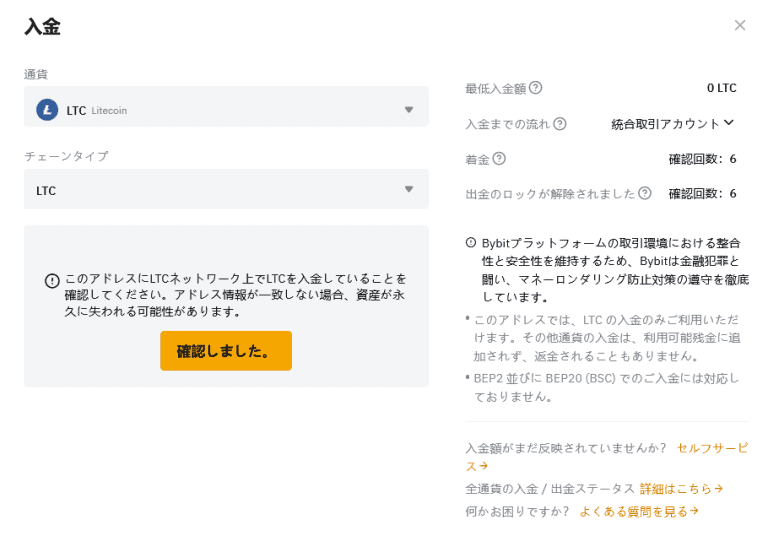This screenshot has width=768, height=536.
Task: Click the Litecoin logo icon
Action: pos(47,110)
